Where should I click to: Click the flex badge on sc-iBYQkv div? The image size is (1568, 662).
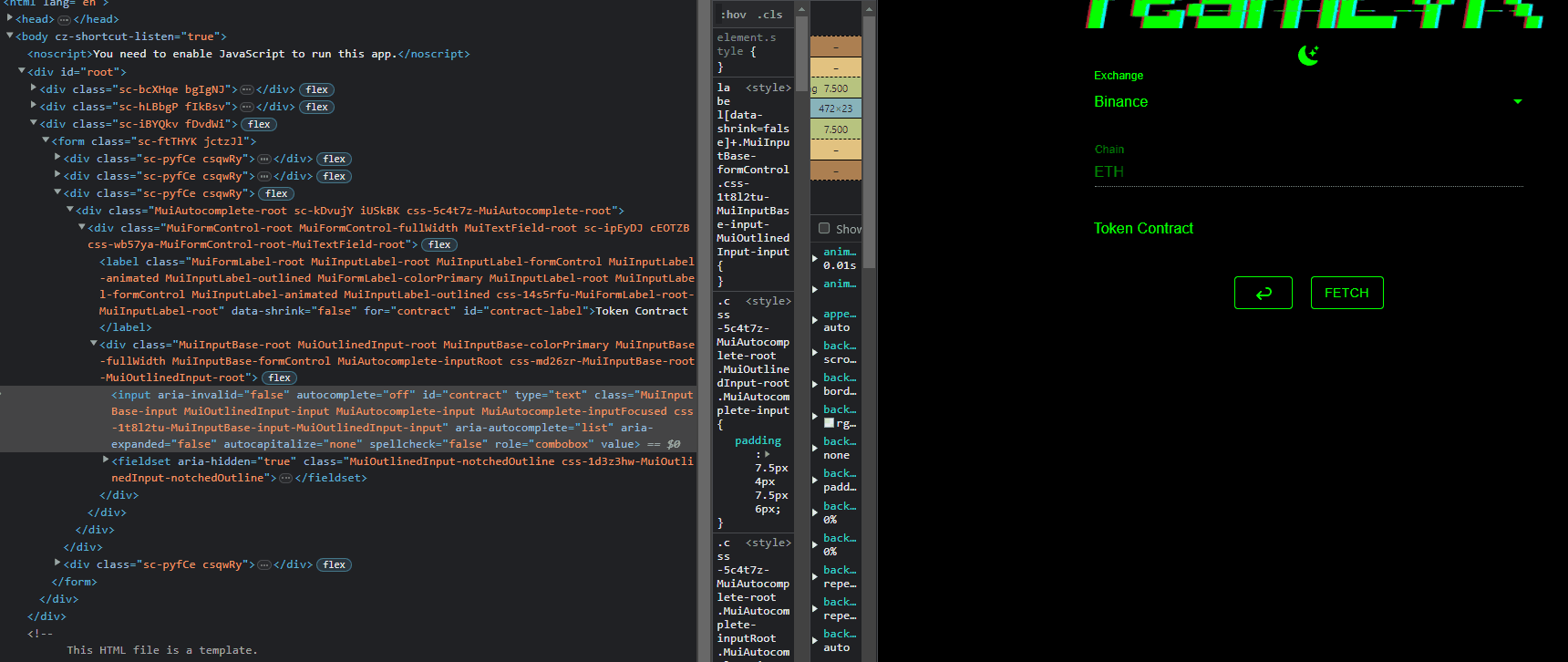259,124
